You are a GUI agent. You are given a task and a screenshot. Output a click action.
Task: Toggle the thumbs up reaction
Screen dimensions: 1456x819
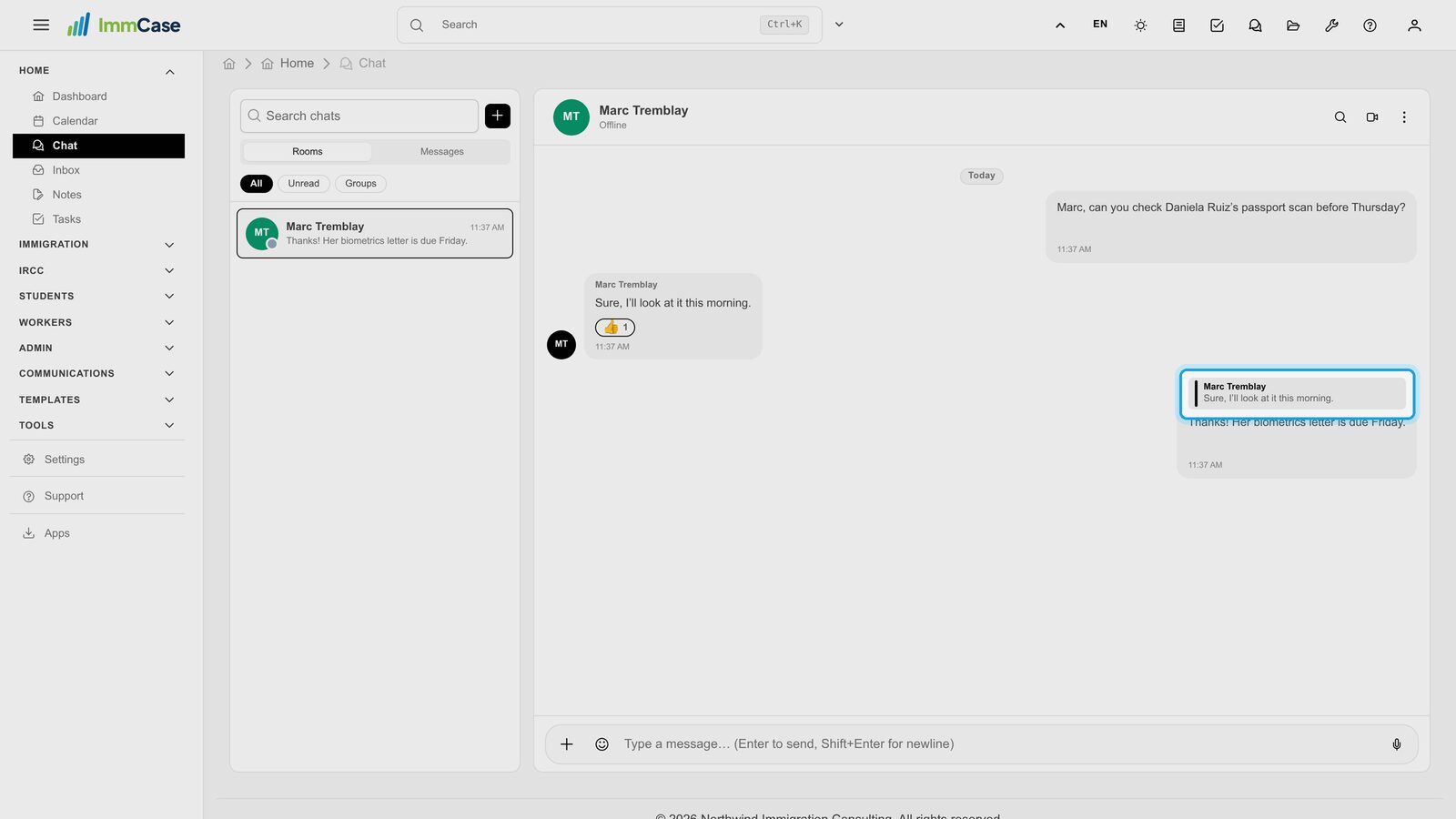615,328
